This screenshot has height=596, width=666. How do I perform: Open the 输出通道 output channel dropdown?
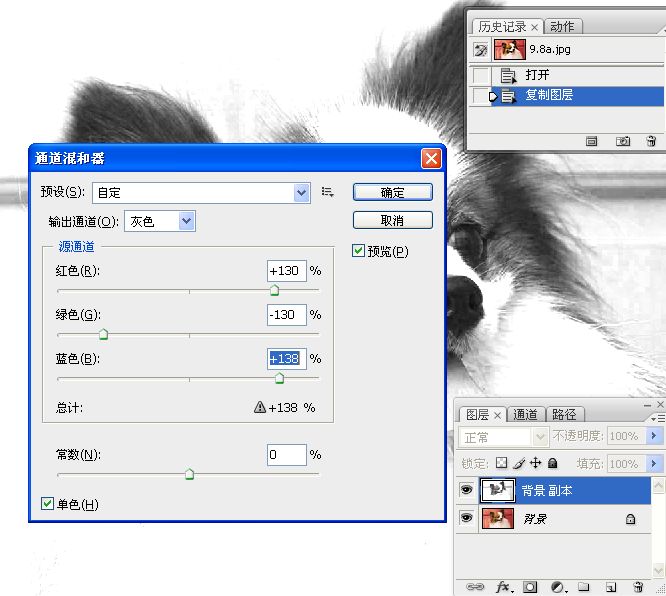tap(186, 222)
